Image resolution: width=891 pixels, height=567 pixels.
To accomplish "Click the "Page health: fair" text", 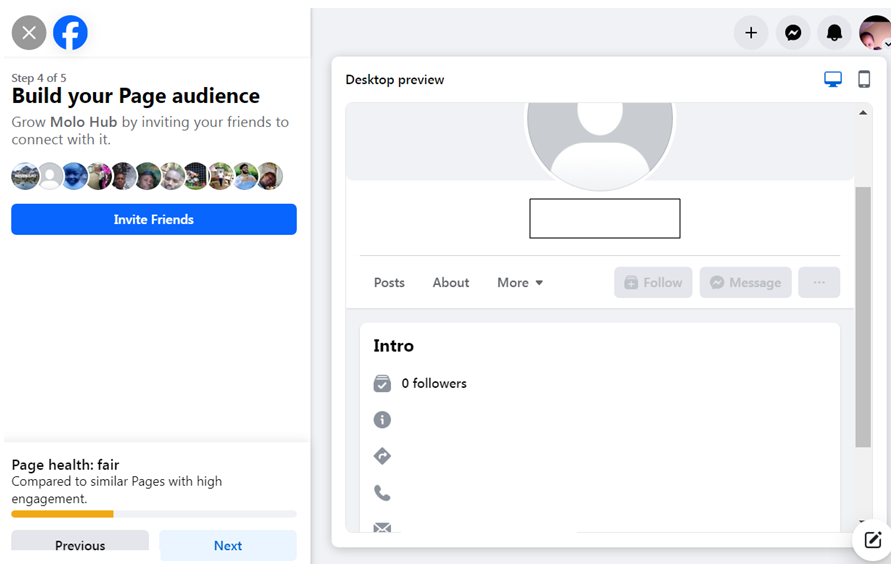I will tap(65, 465).
